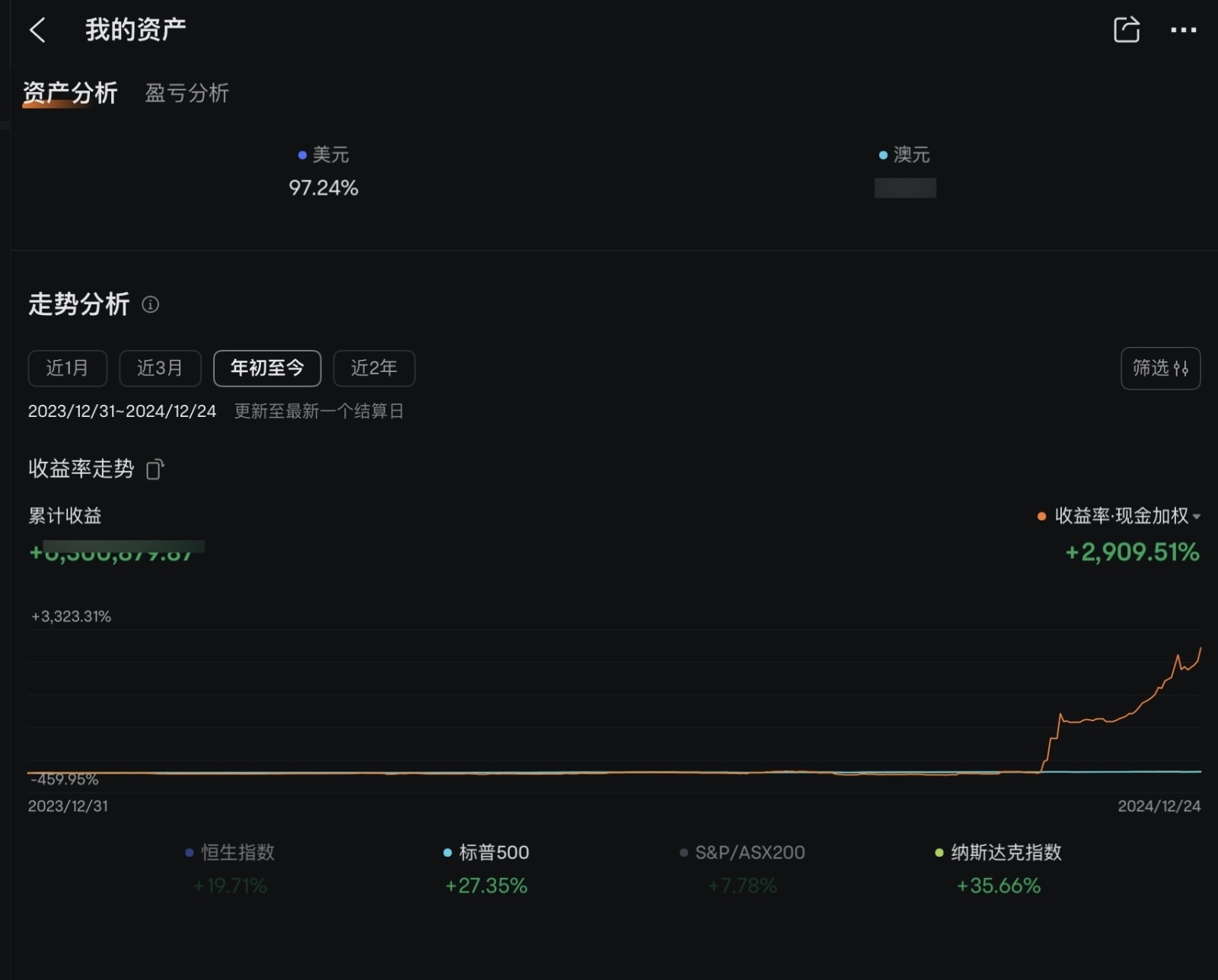Go back with the left arrow icon

pos(37,30)
